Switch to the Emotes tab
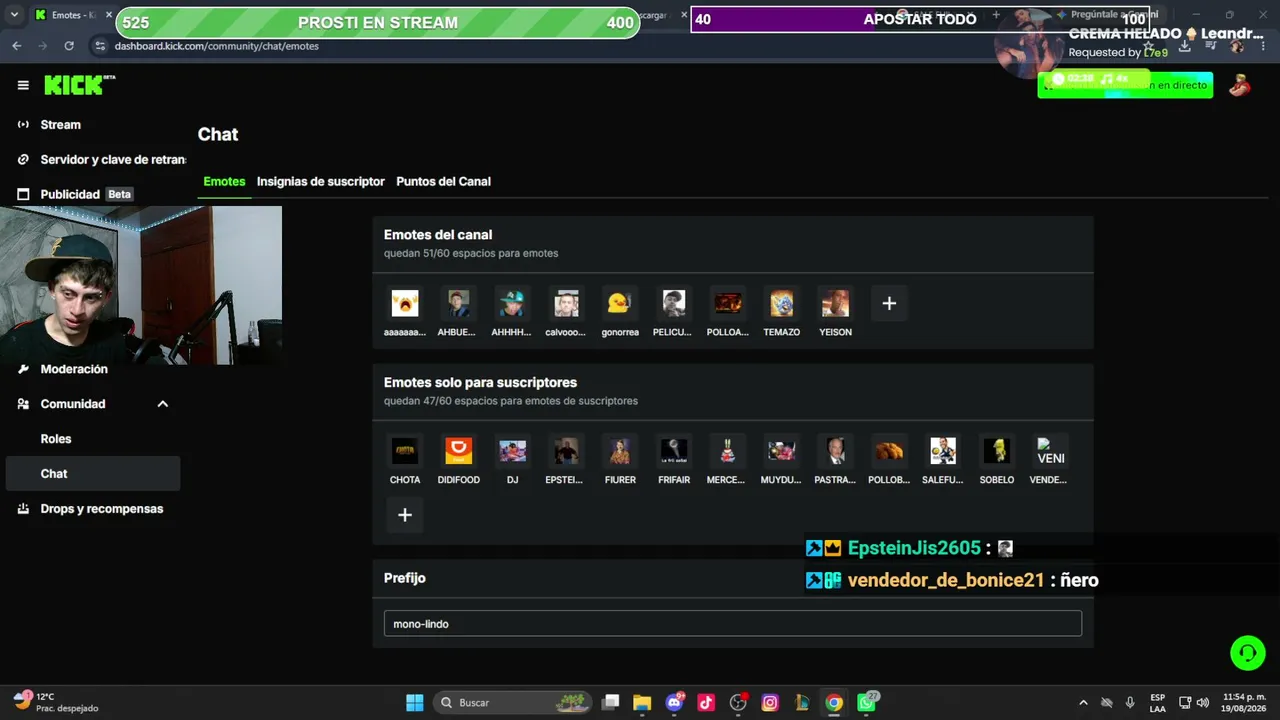The height and width of the screenshot is (720, 1280). [x=224, y=182]
